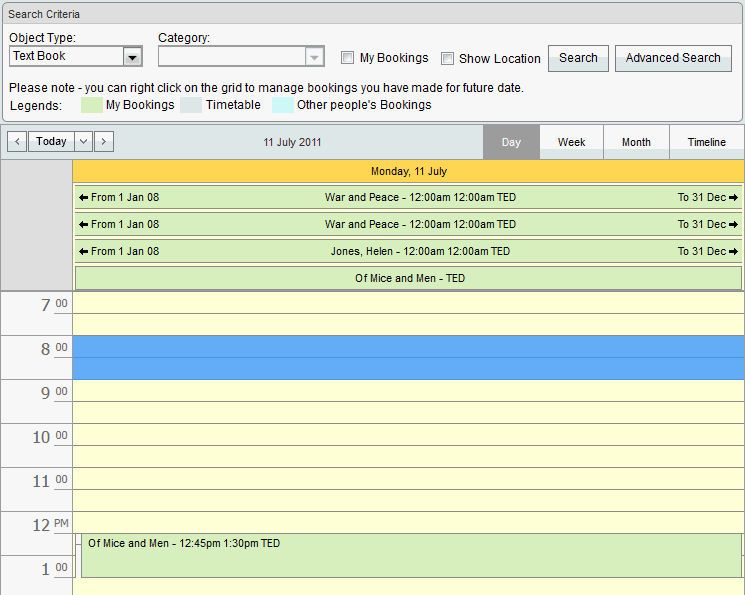This screenshot has height=595, width=745.
Task: Click right arrow on second War and Peace booking
Action: [733, 224]
